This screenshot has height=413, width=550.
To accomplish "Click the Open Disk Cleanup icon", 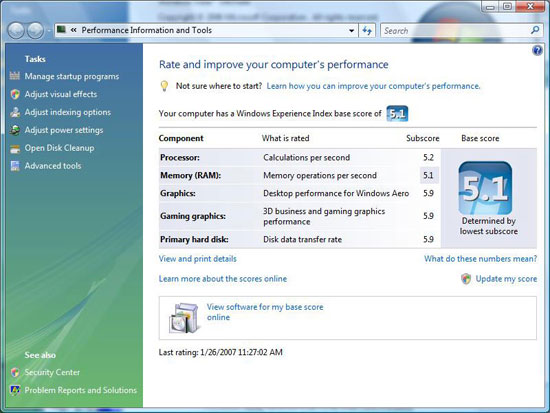I will 15,148.
